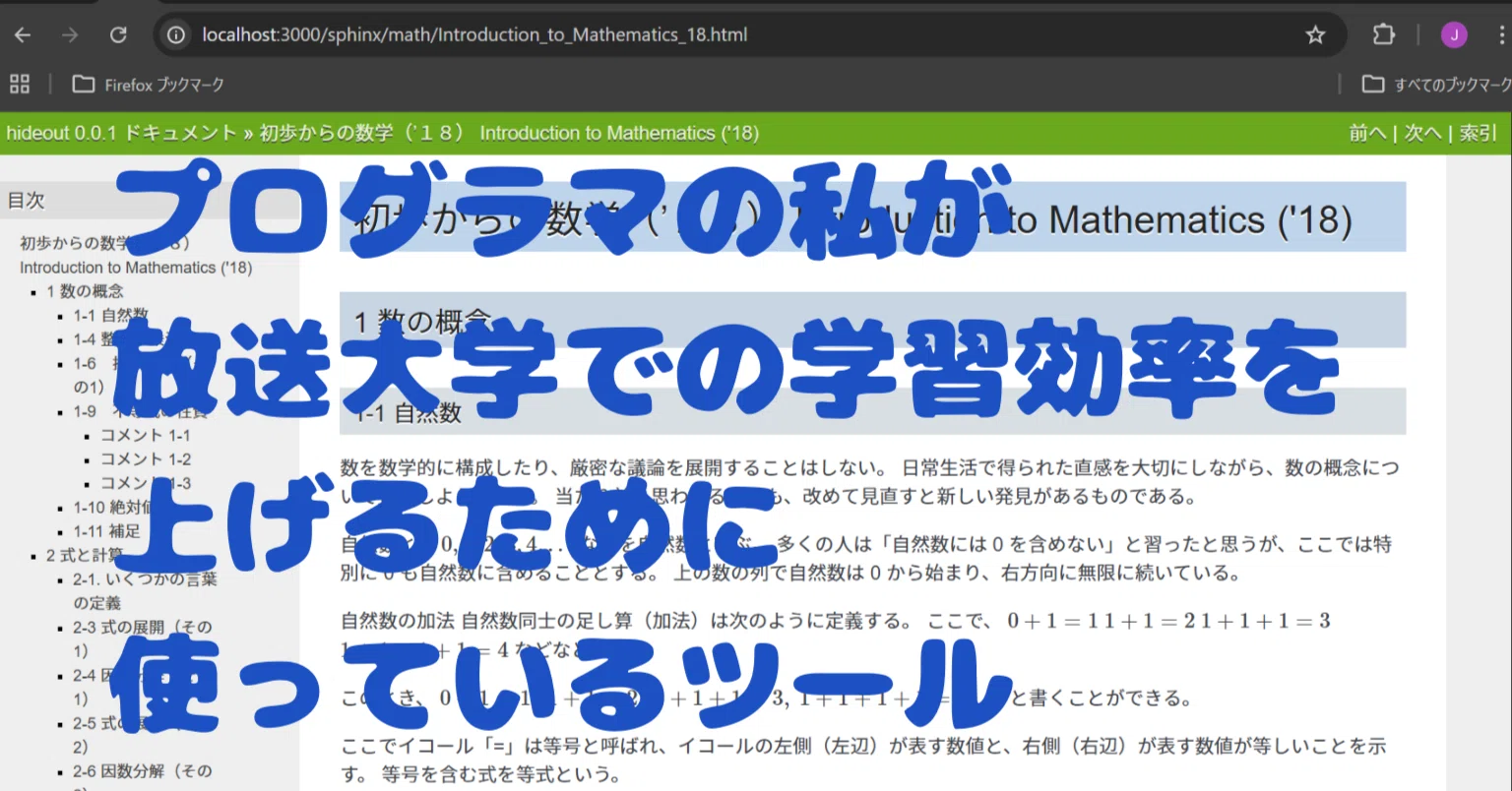Reload the page with the refresh icon
1512x791 pixels.
[118, 35]
